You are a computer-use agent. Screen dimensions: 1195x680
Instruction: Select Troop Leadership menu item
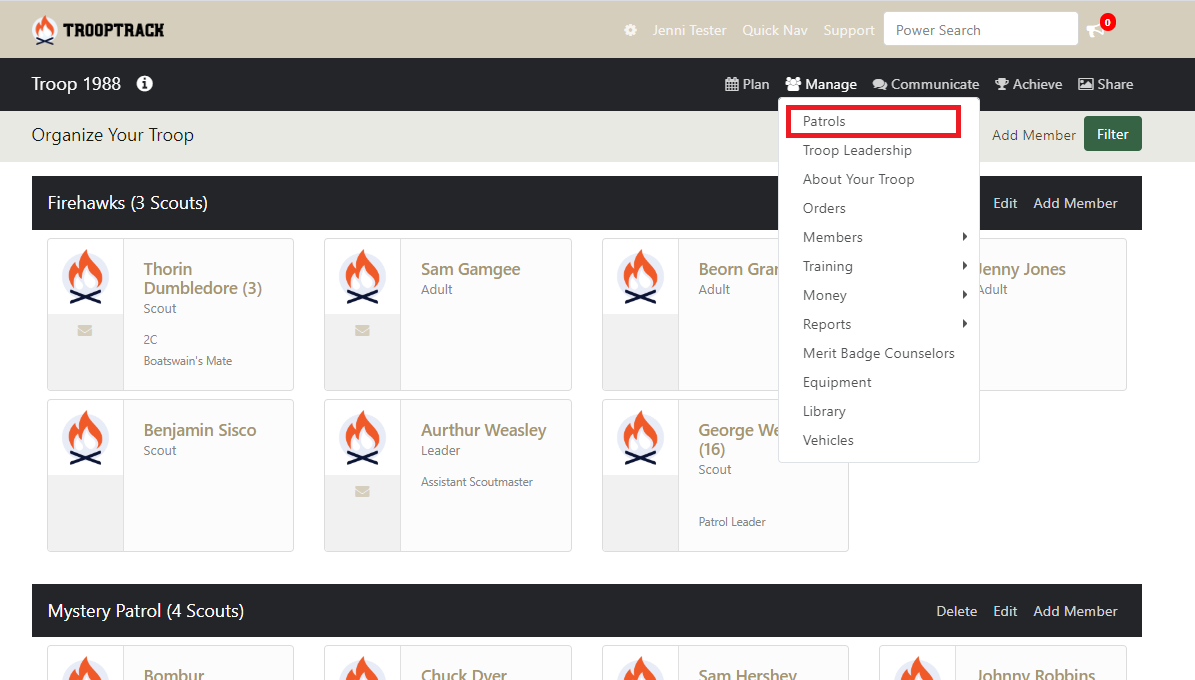tap(857, 150)
